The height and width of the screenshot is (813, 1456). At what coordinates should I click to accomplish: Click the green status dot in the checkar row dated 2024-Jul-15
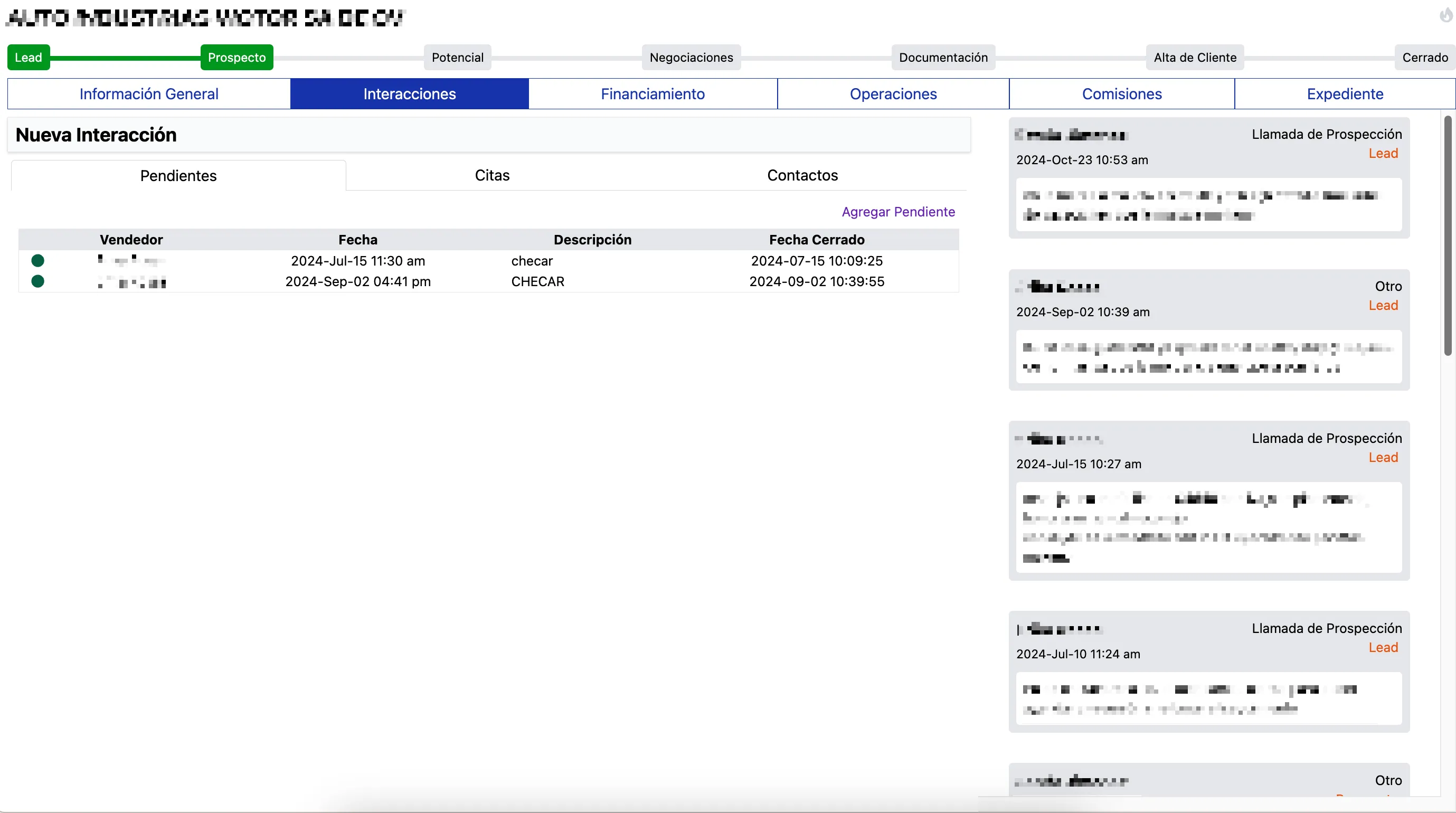coord(38,261)
